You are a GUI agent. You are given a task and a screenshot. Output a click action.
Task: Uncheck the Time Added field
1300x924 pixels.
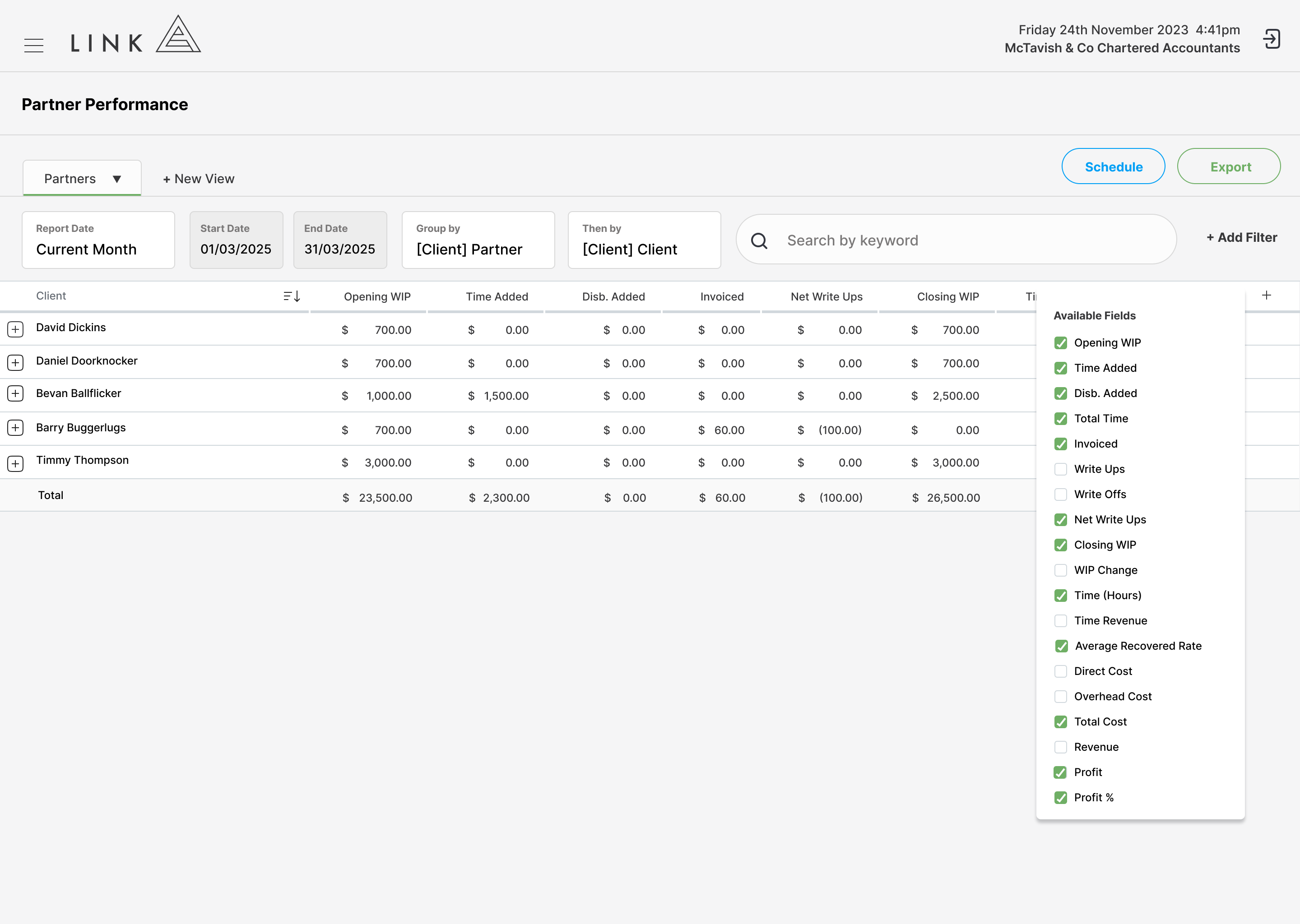pos(1060,368)
